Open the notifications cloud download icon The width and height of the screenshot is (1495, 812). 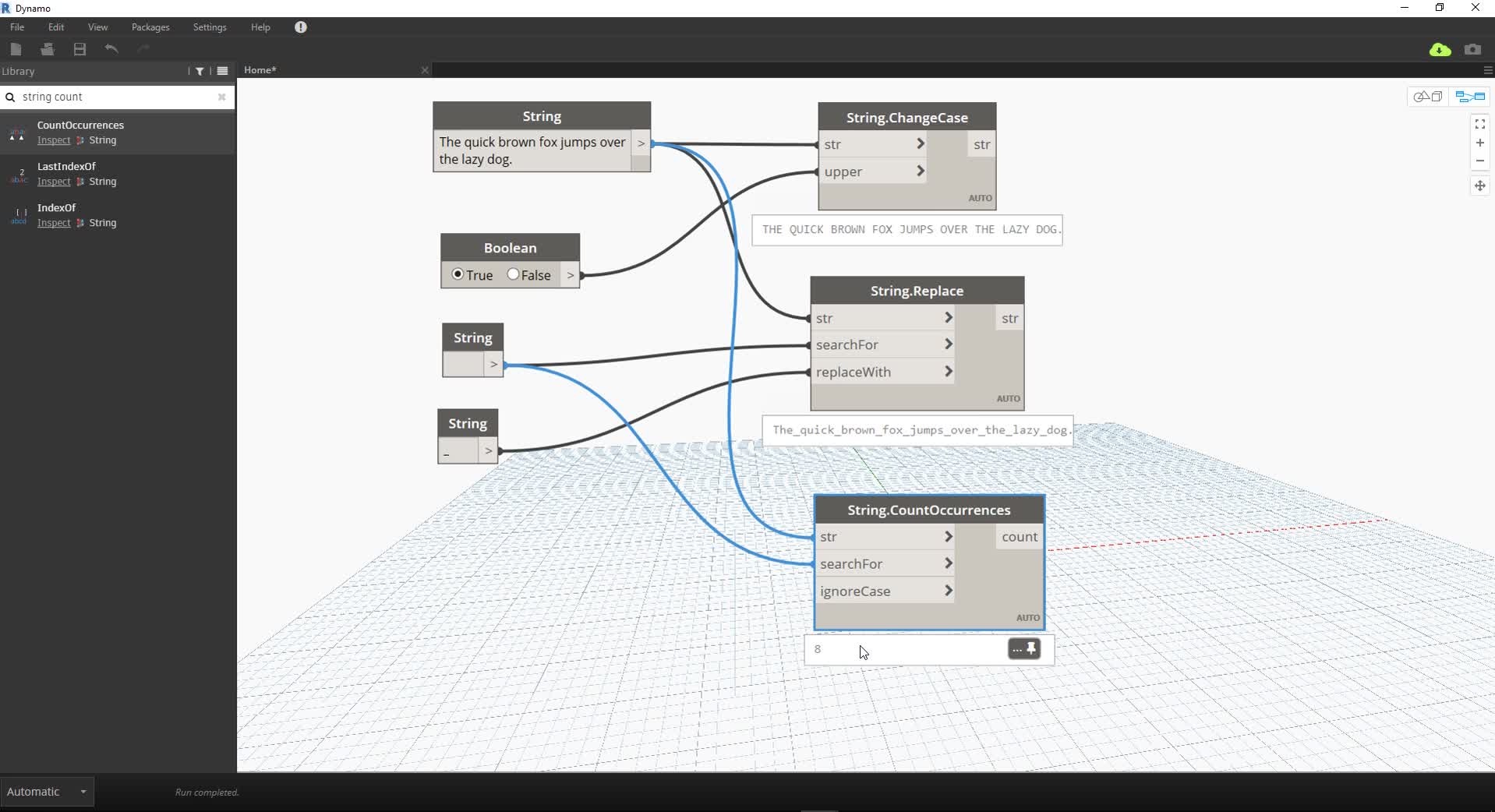(x=1440, y=49)
